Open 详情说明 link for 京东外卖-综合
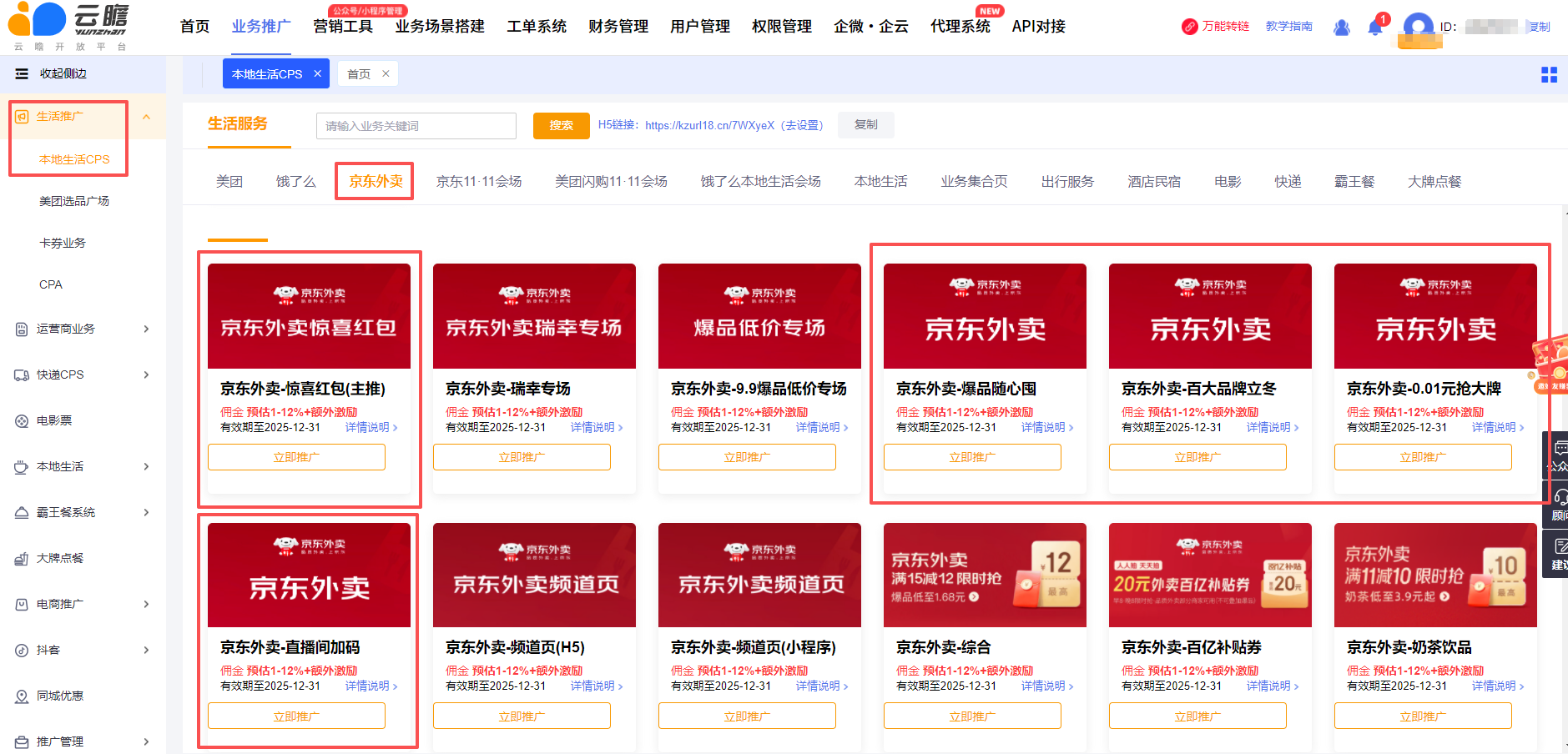 pos(1046,686)
